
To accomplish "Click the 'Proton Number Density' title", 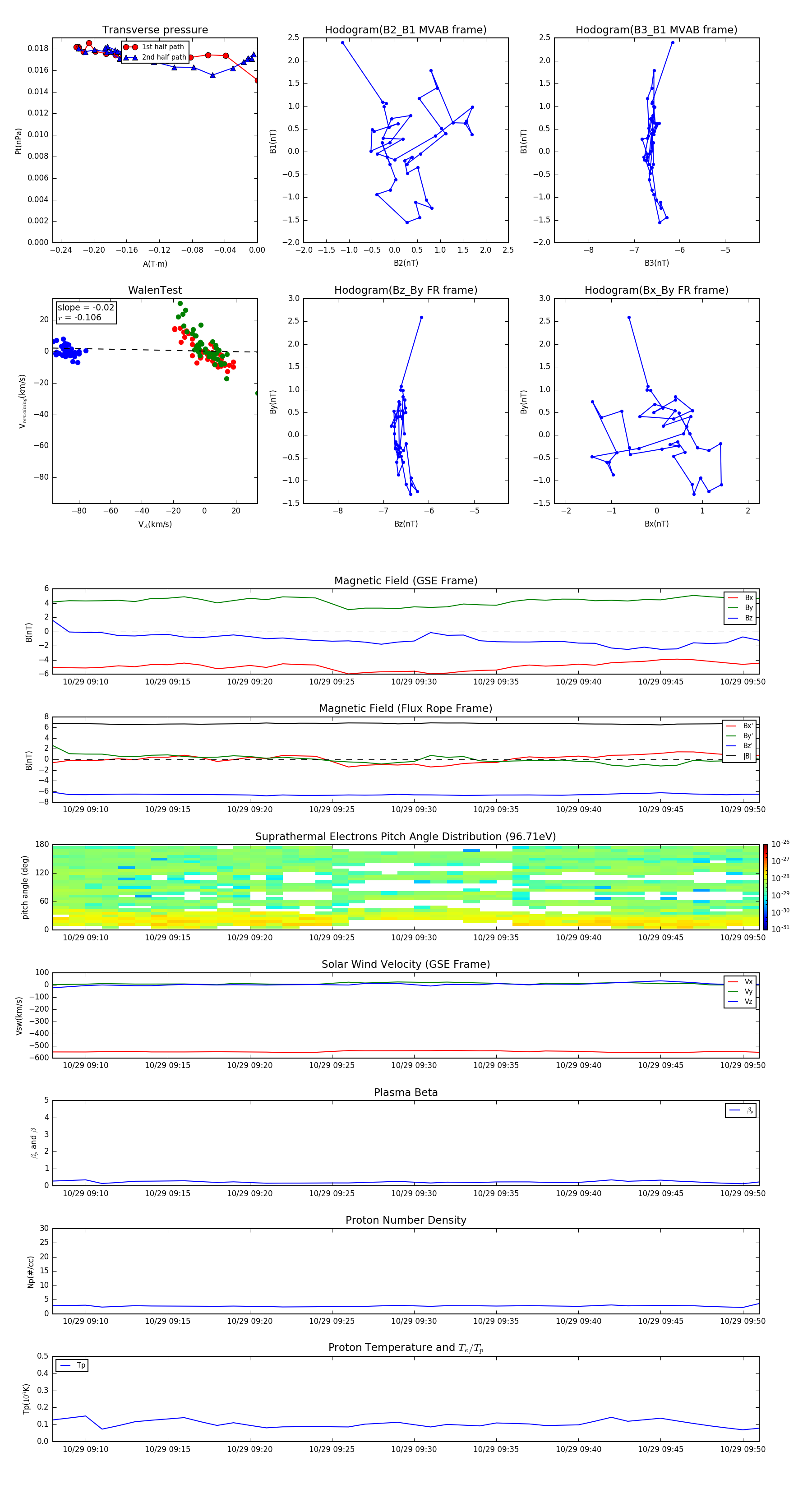I will coord(406,1220).
